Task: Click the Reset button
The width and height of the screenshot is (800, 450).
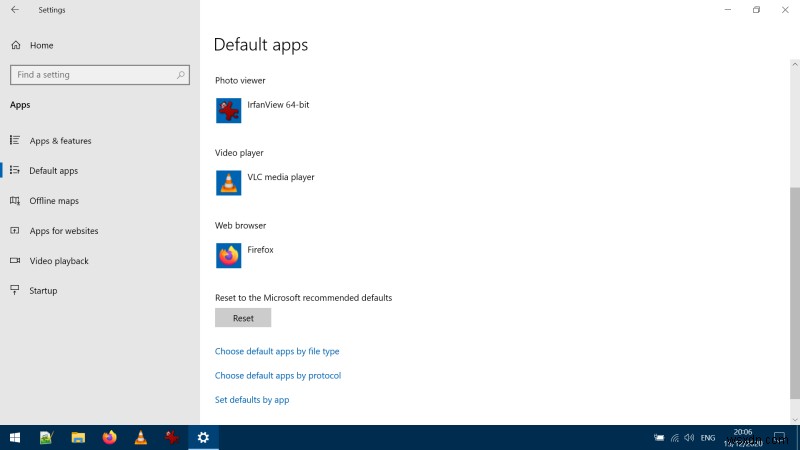Action: (x=243, y=318)
